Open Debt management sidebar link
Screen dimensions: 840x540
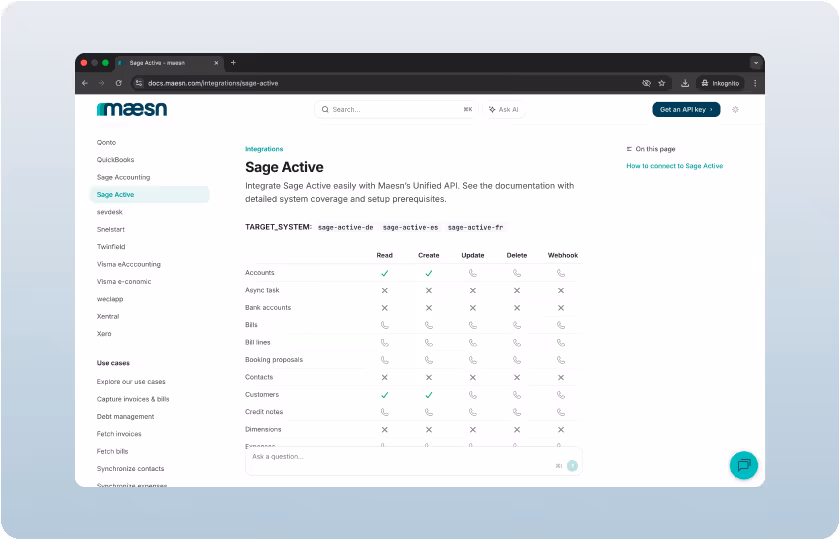[125, 417]
